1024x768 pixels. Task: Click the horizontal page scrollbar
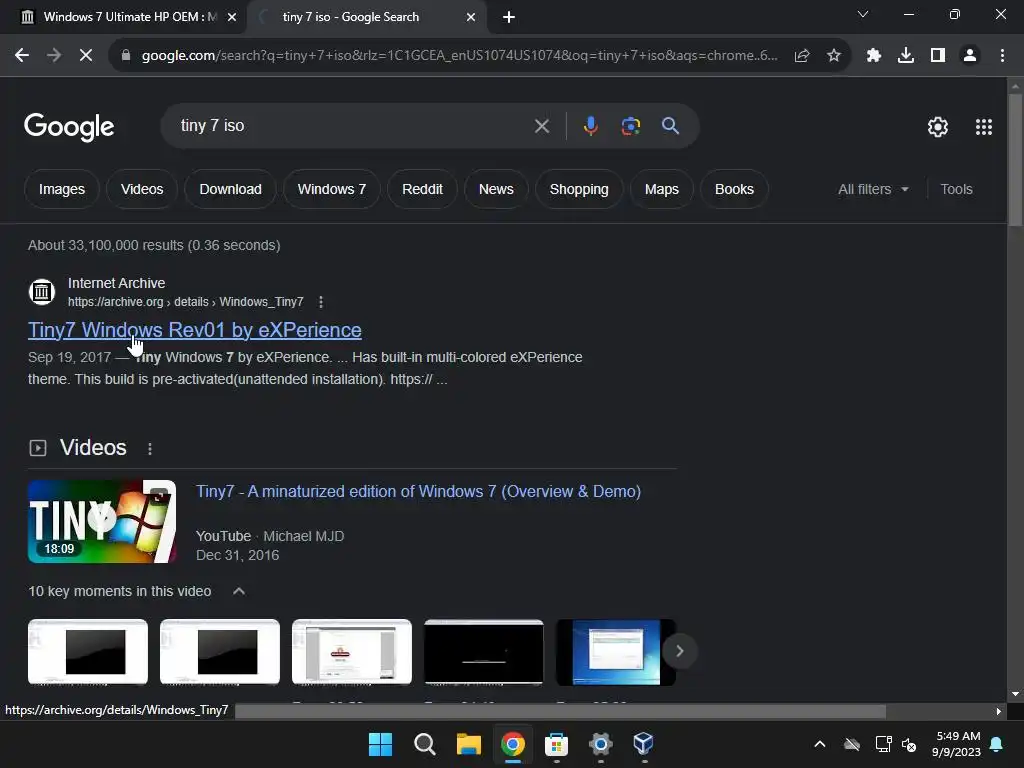[x=560, y=711]
